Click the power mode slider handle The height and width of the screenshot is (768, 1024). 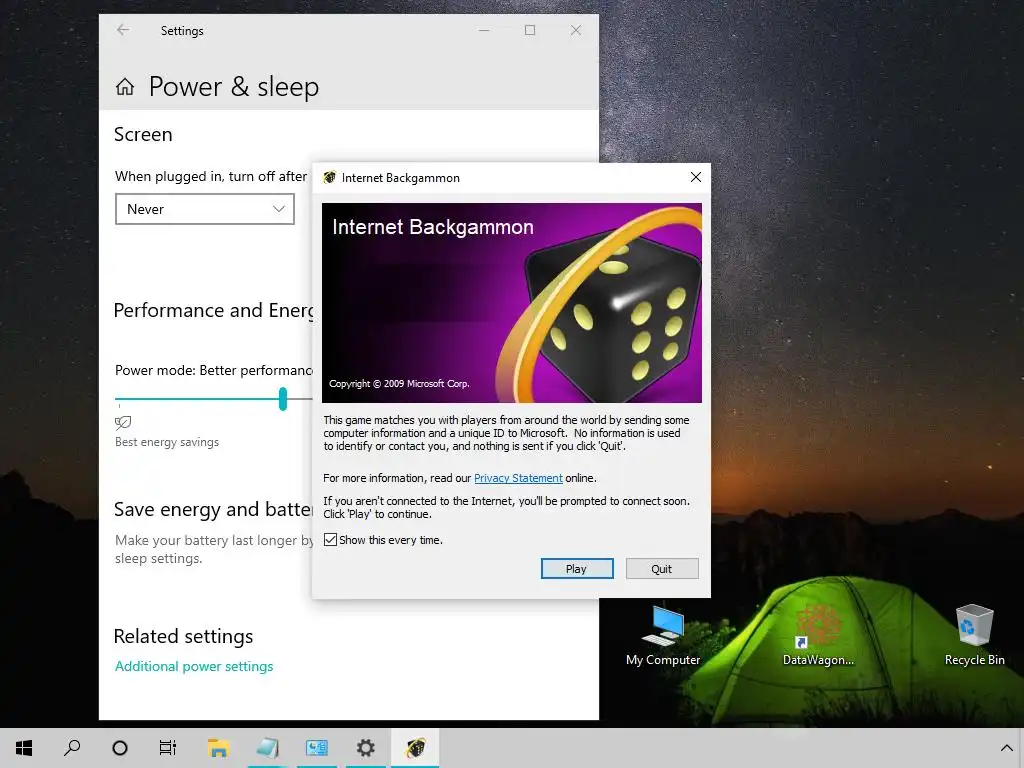pyautogui.click(x=283, y=398)
